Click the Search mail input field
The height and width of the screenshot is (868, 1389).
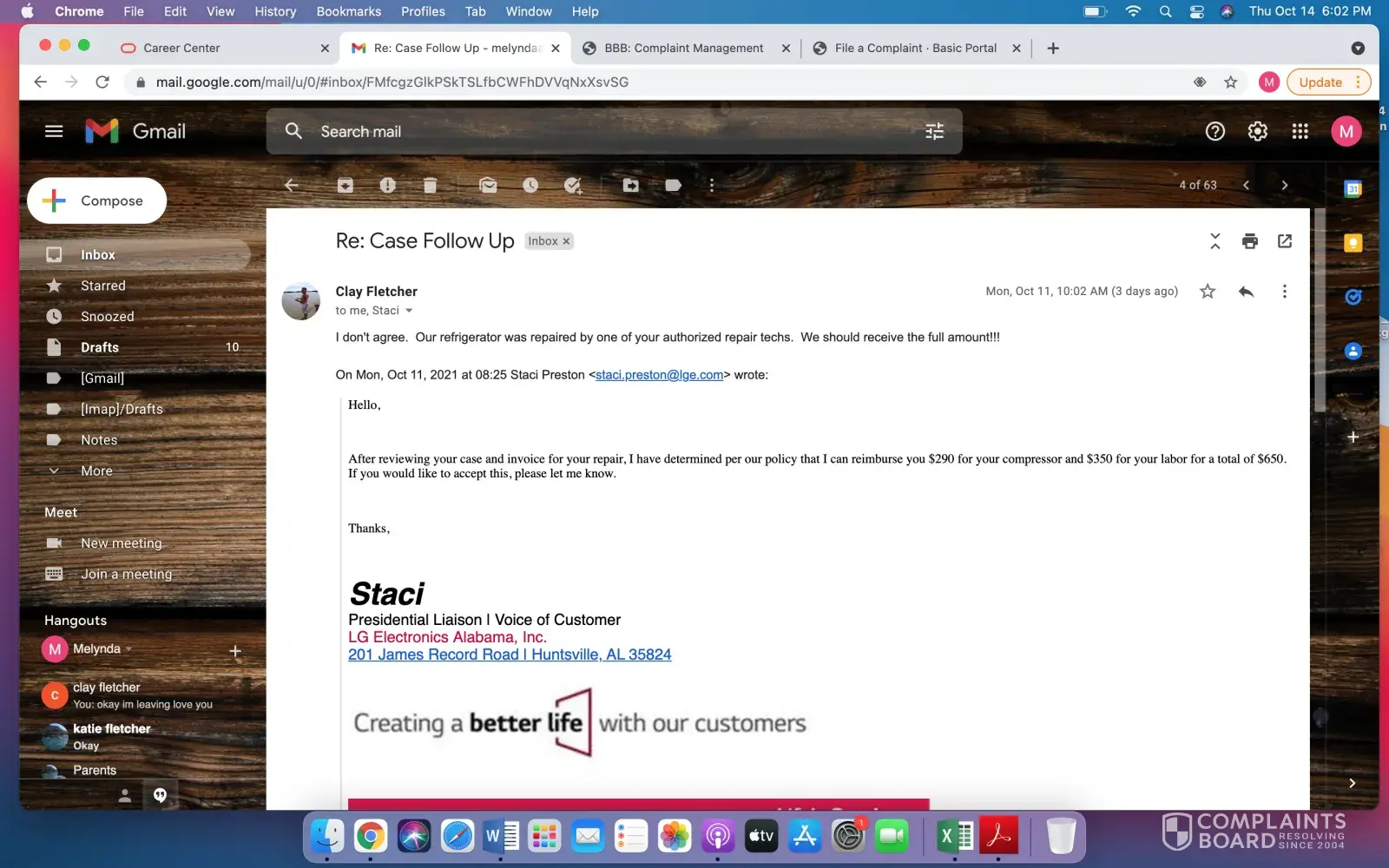pyautogui.click(x=608, y=131)
